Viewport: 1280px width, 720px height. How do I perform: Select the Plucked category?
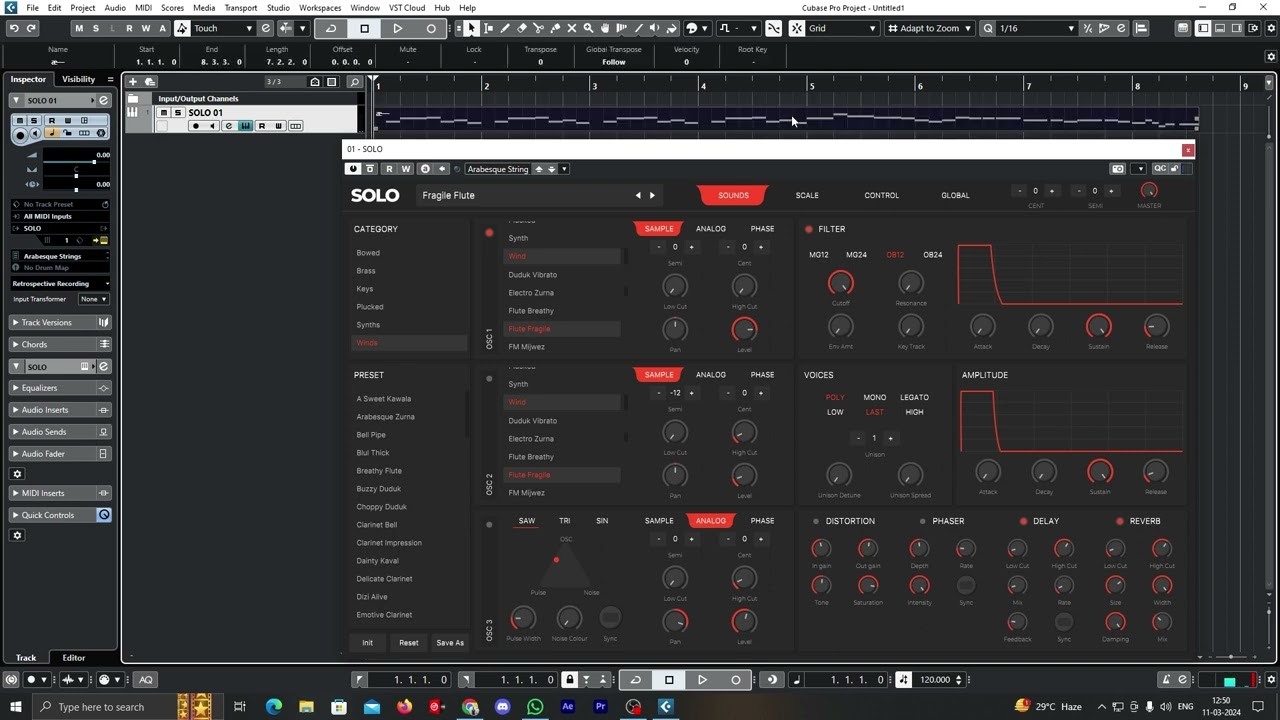pos(370,307)
